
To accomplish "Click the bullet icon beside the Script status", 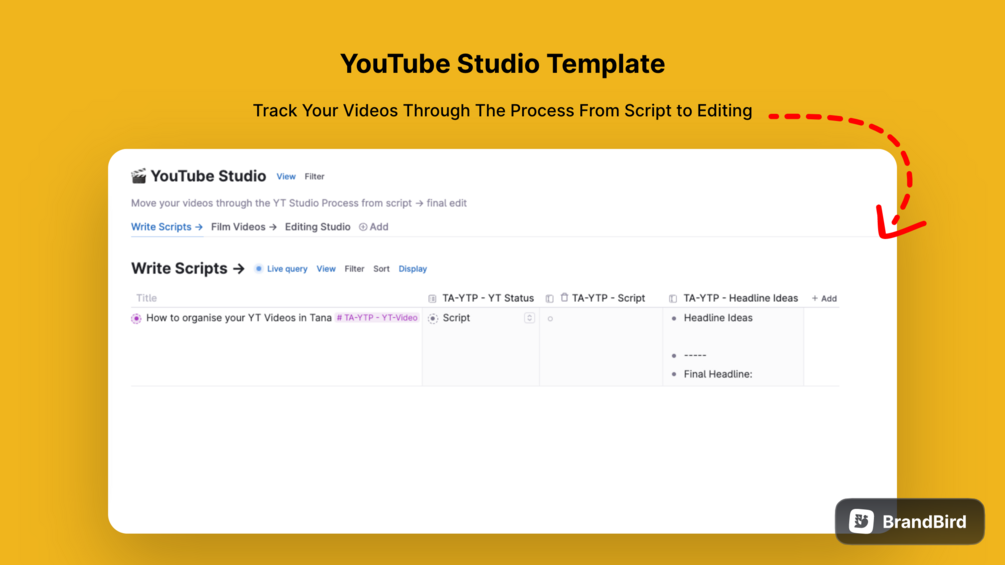I will pos(433,318).
